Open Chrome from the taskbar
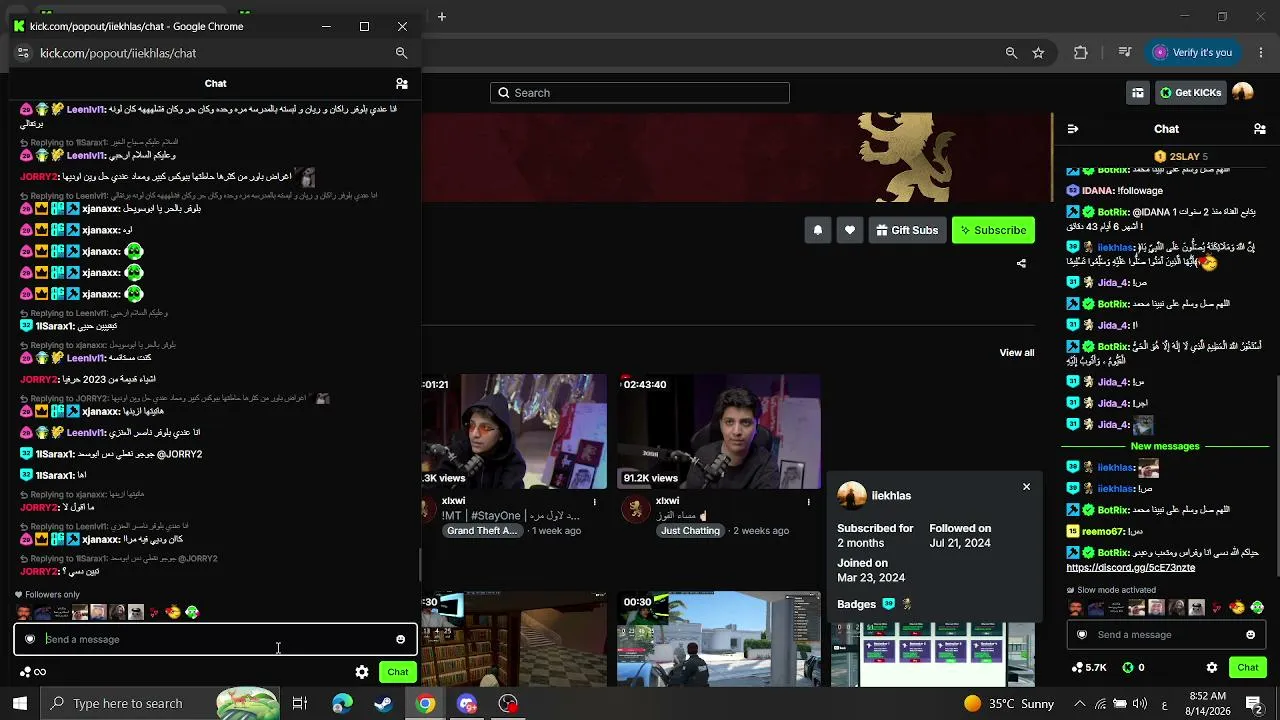Viewport: 1280px width, 720px height. pos(426,704)
